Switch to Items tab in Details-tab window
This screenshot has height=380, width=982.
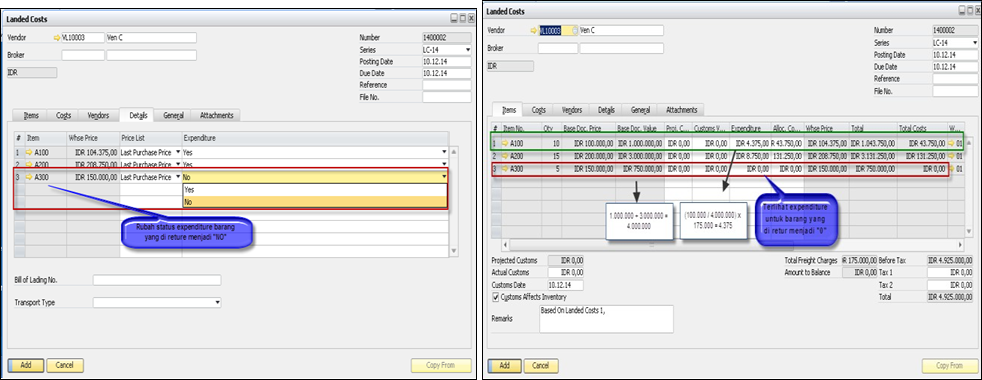[x=31, y=115]
